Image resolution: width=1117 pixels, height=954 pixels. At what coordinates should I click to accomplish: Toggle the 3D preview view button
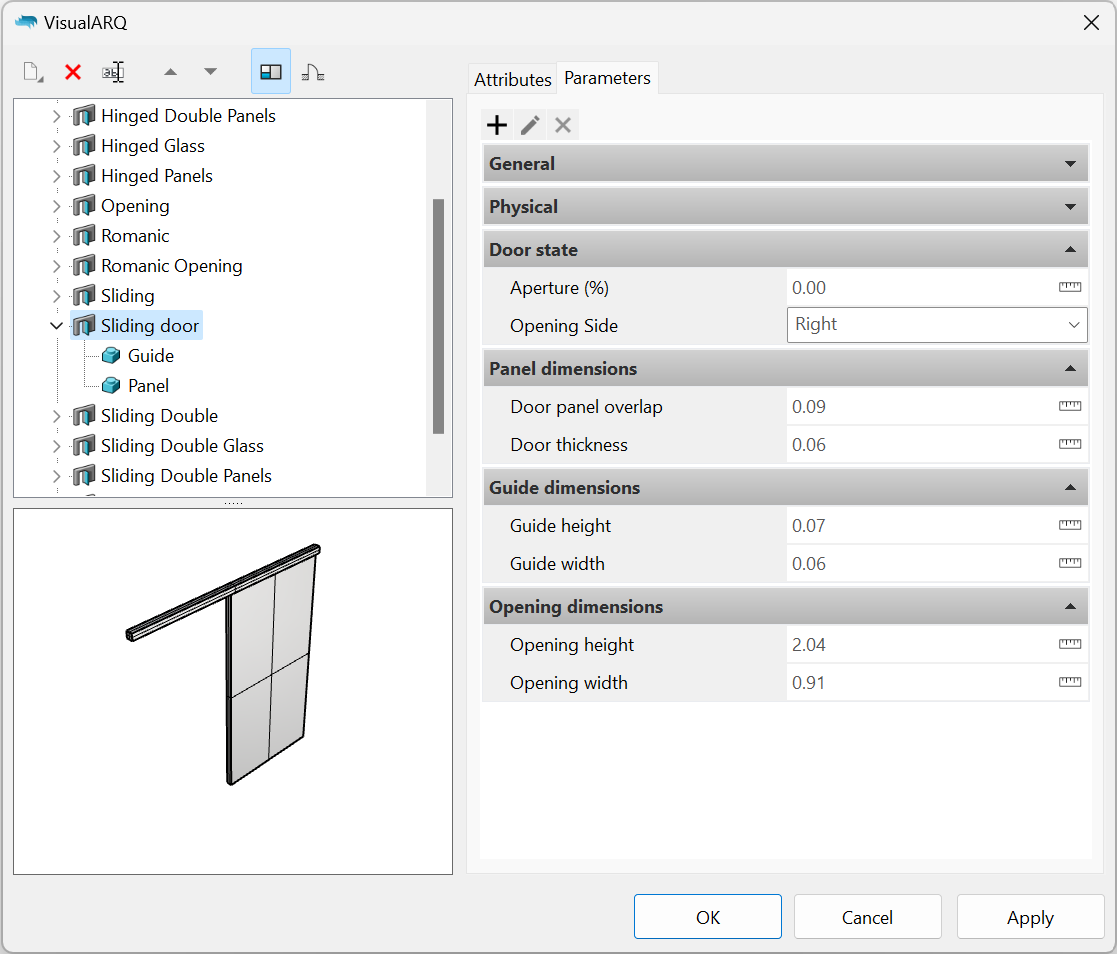tap(271, 71)
